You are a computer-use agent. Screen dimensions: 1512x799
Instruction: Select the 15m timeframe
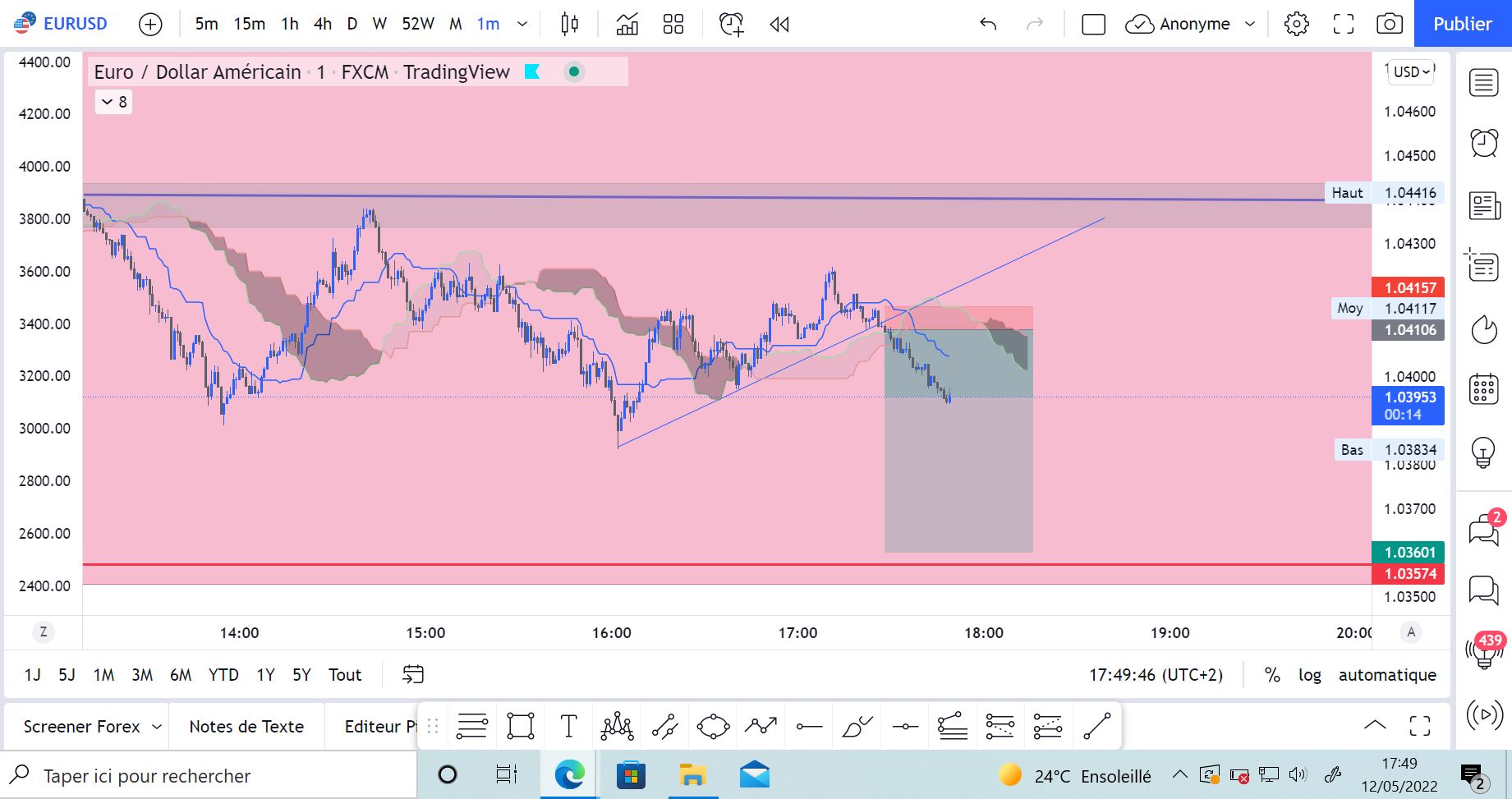(x=249, y=24)
